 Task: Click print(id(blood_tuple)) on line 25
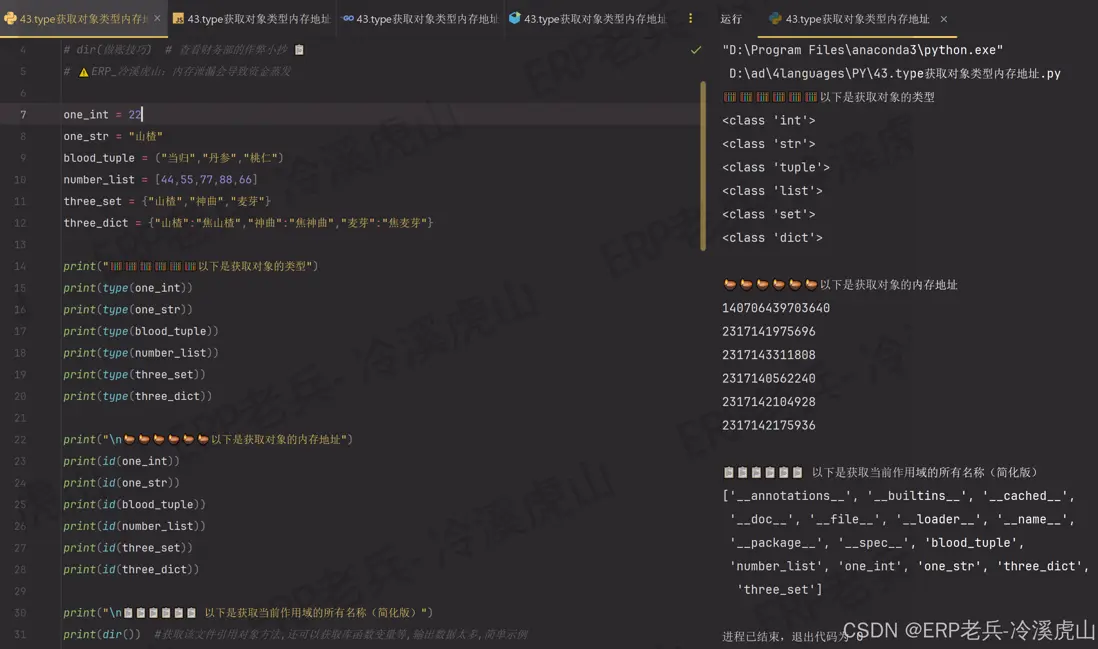coord(134,505)
